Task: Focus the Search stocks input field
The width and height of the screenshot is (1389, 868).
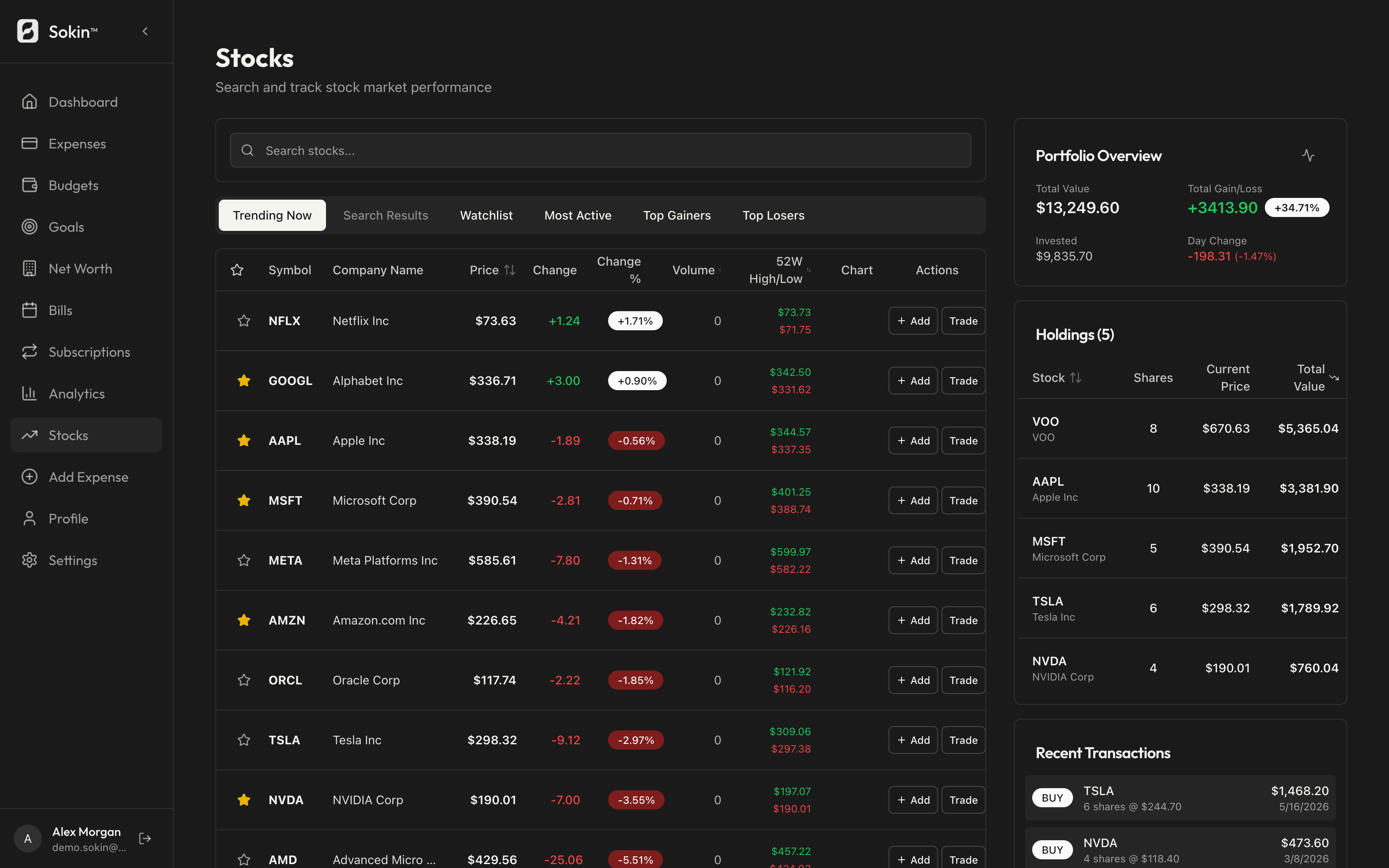Action: tap(600, 151)
